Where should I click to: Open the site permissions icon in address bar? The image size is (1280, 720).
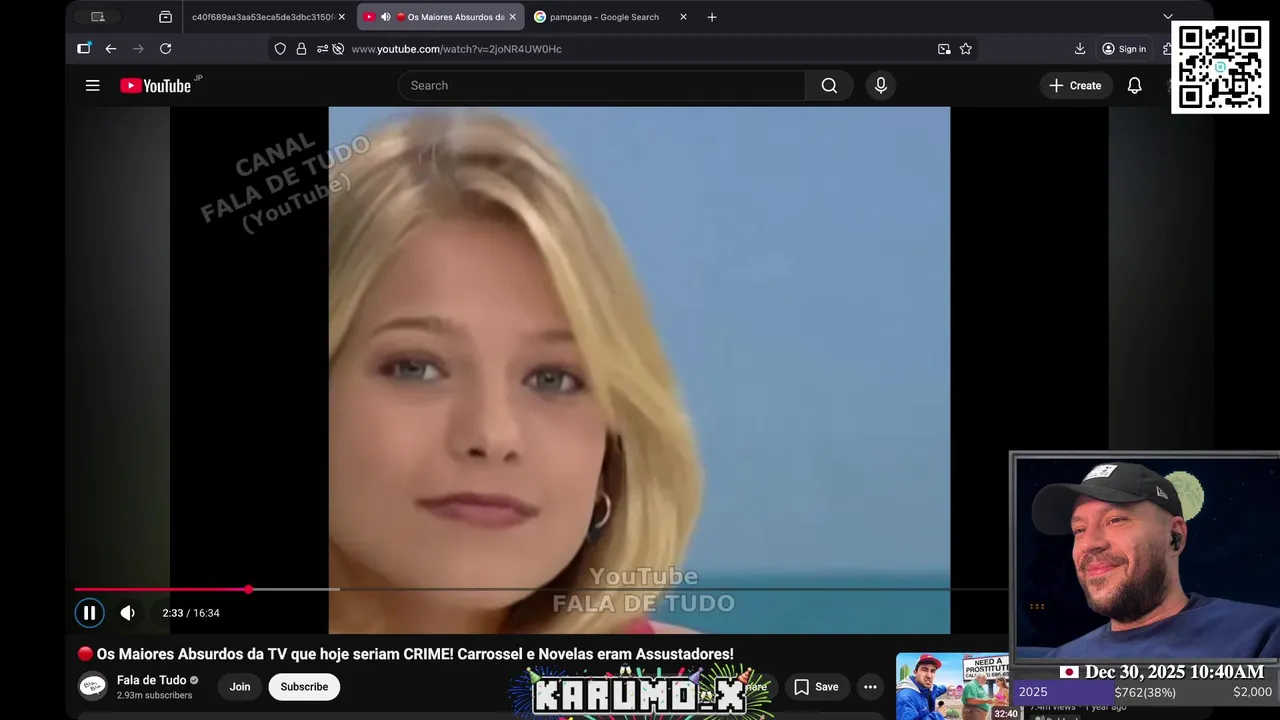click(x=322, y=49)
